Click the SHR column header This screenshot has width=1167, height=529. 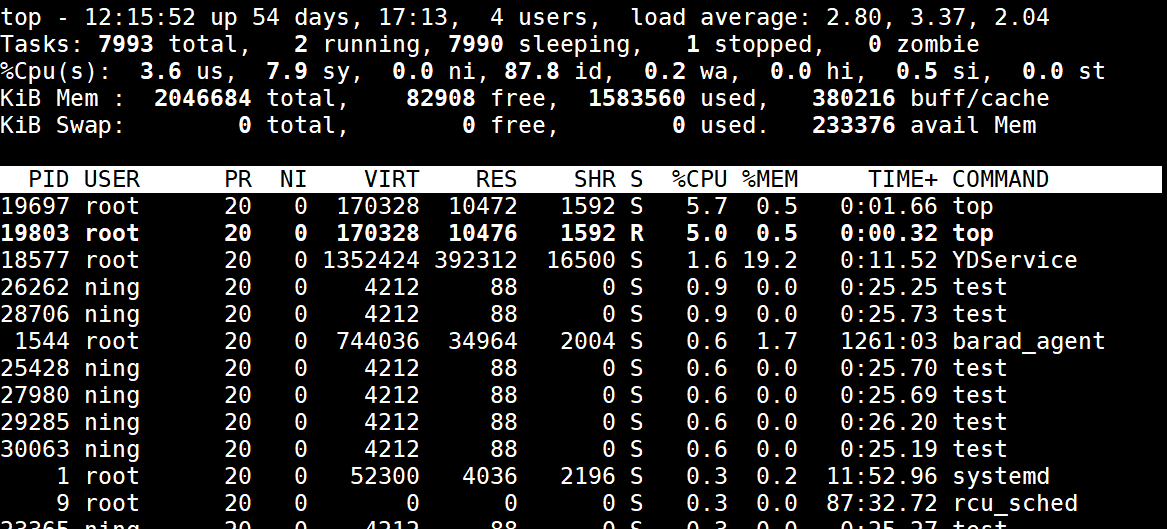[595, 179]
